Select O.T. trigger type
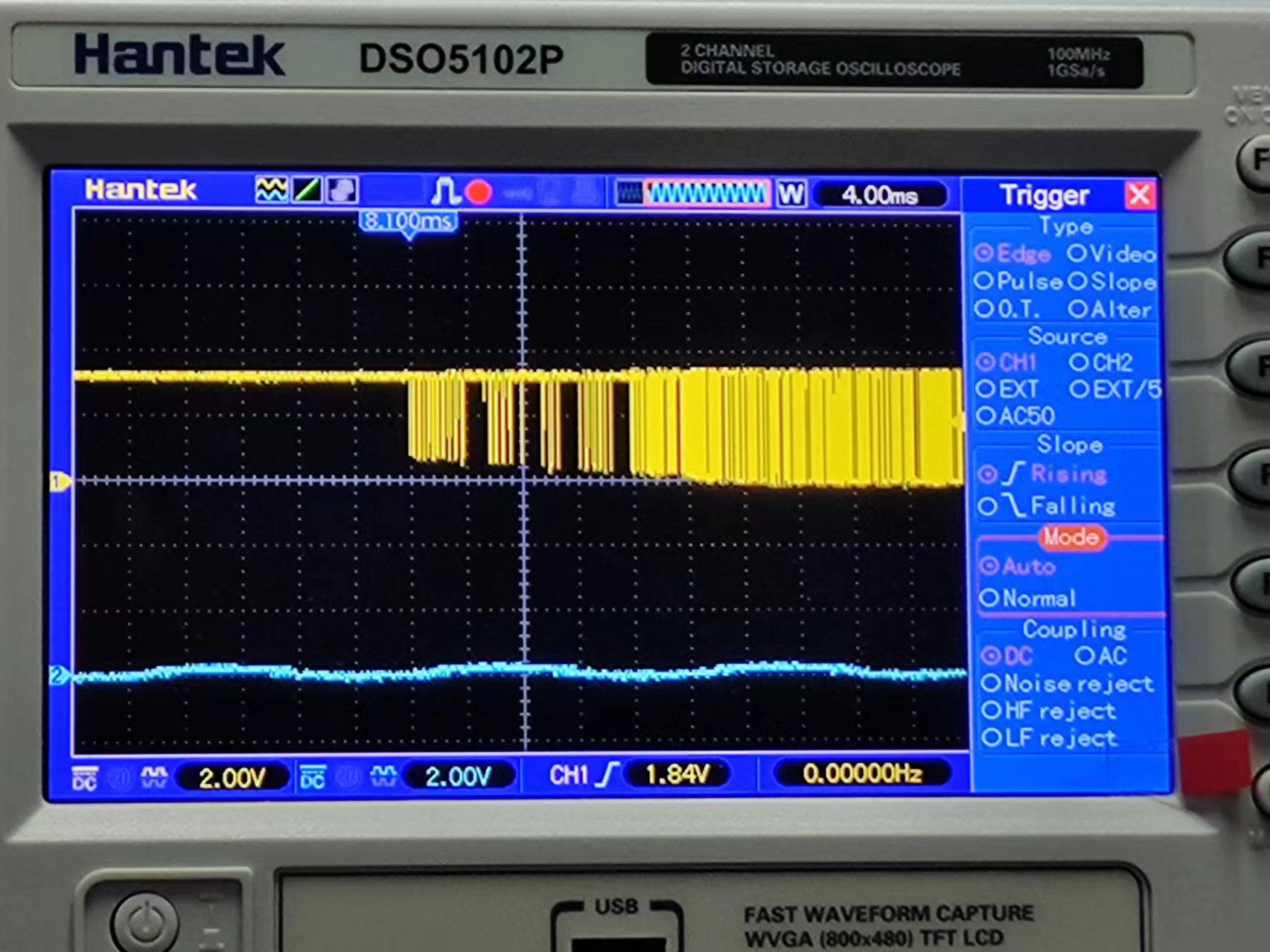Viewport: 1270px width, 952px height. pos(1007,309)
